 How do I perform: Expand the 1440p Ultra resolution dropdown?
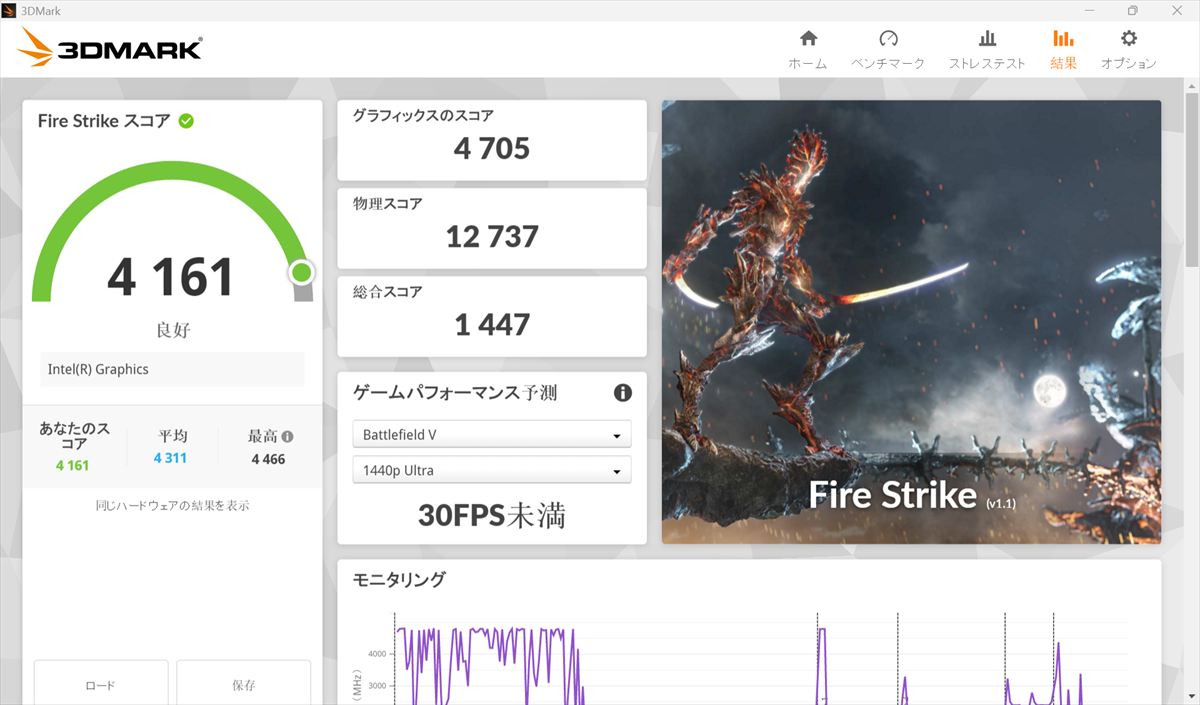tap(491, 470)
